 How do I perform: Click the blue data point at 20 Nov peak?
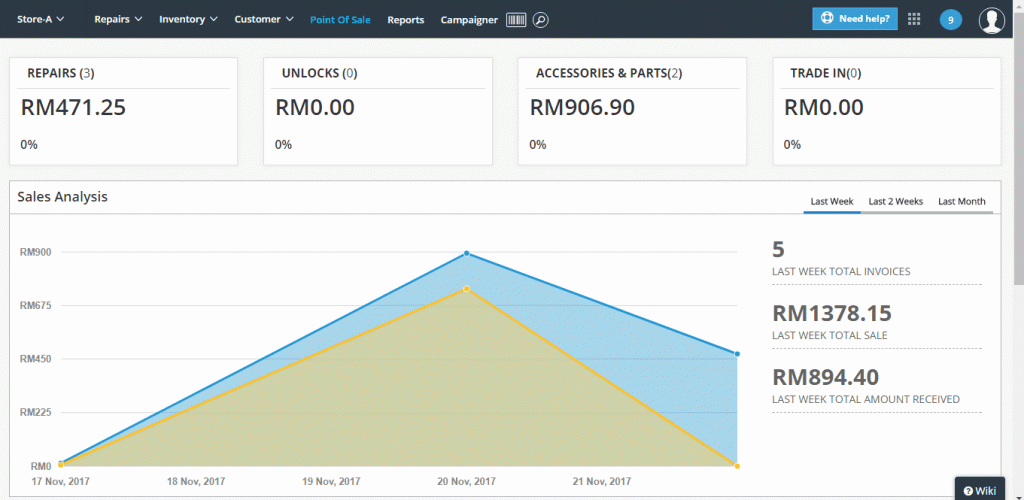(466, 253)
